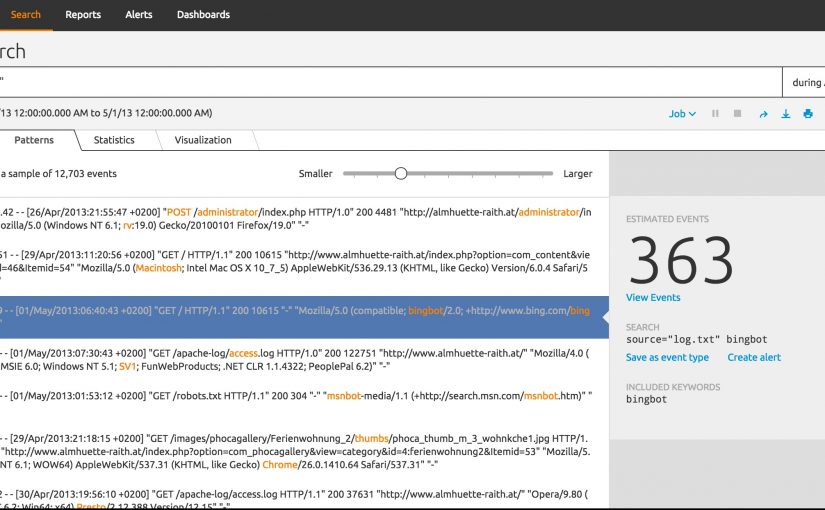
Task: Open the Reports menu
Action: tap(83, 15)
